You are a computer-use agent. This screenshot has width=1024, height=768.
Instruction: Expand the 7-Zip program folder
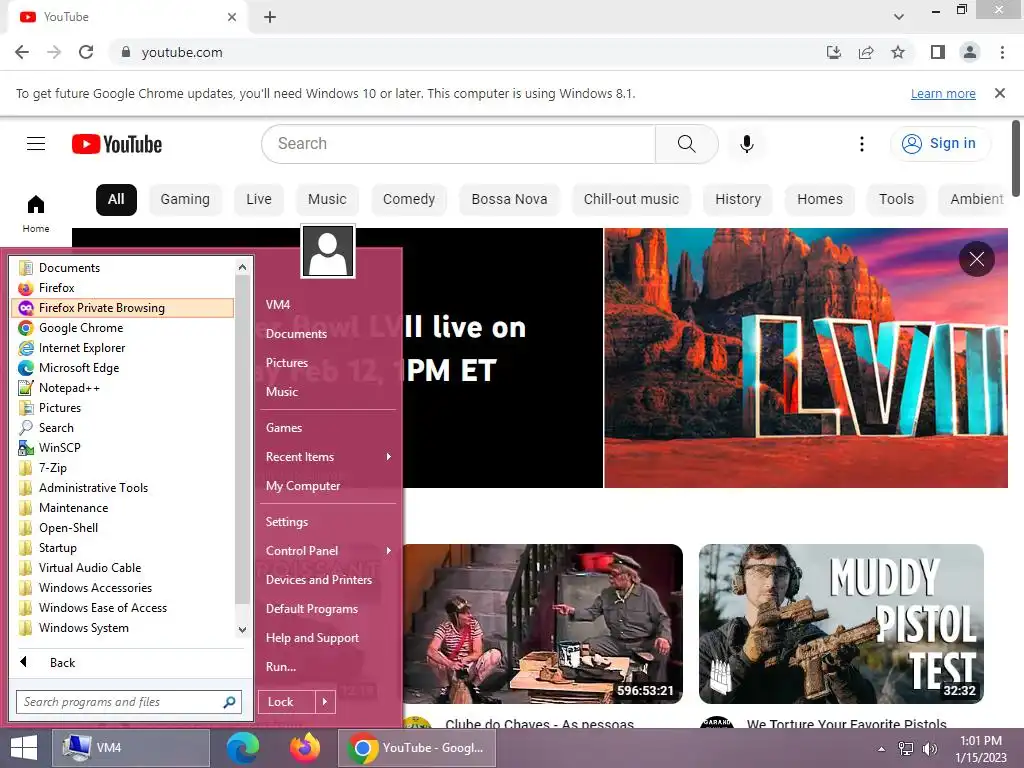pyautogui.click(x=123, y=468)
